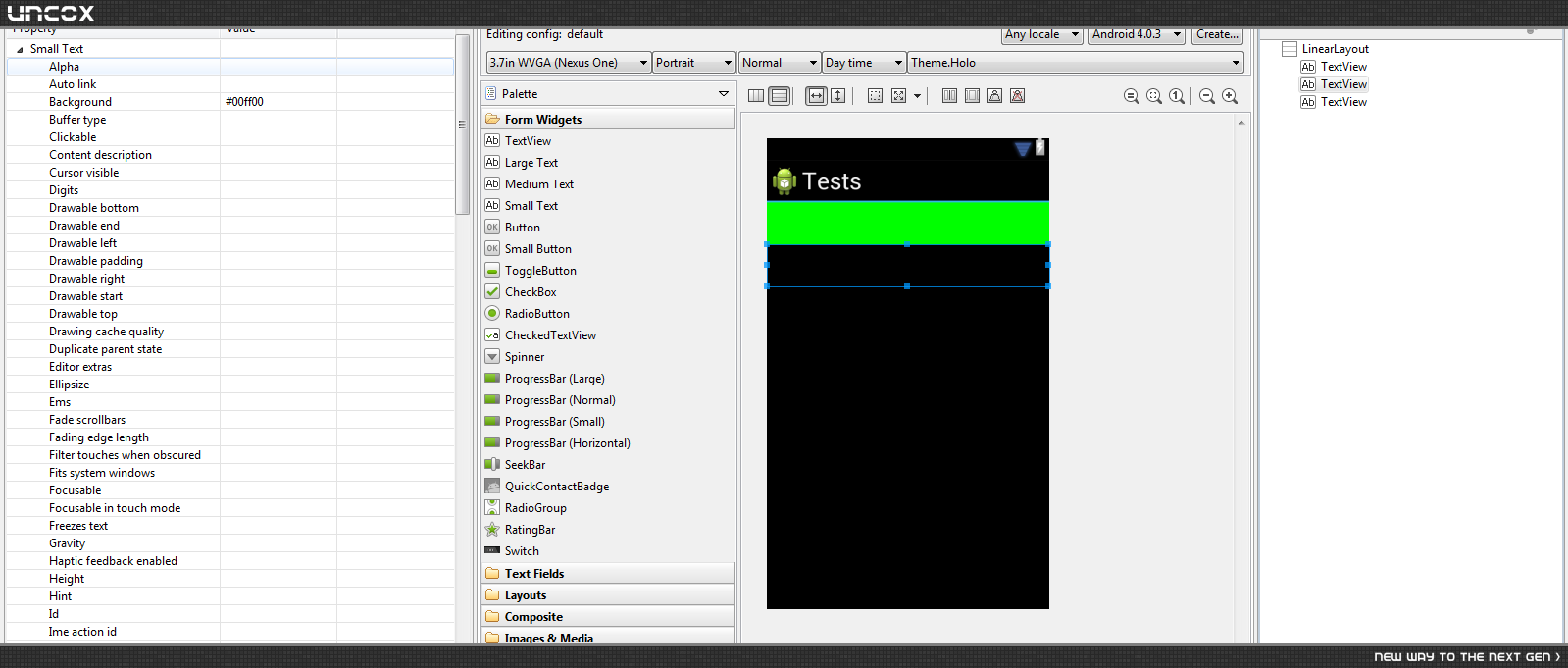This screenshot has width=1568, height=668.
Task: Open the Layouts palette section
Action: 608,595
